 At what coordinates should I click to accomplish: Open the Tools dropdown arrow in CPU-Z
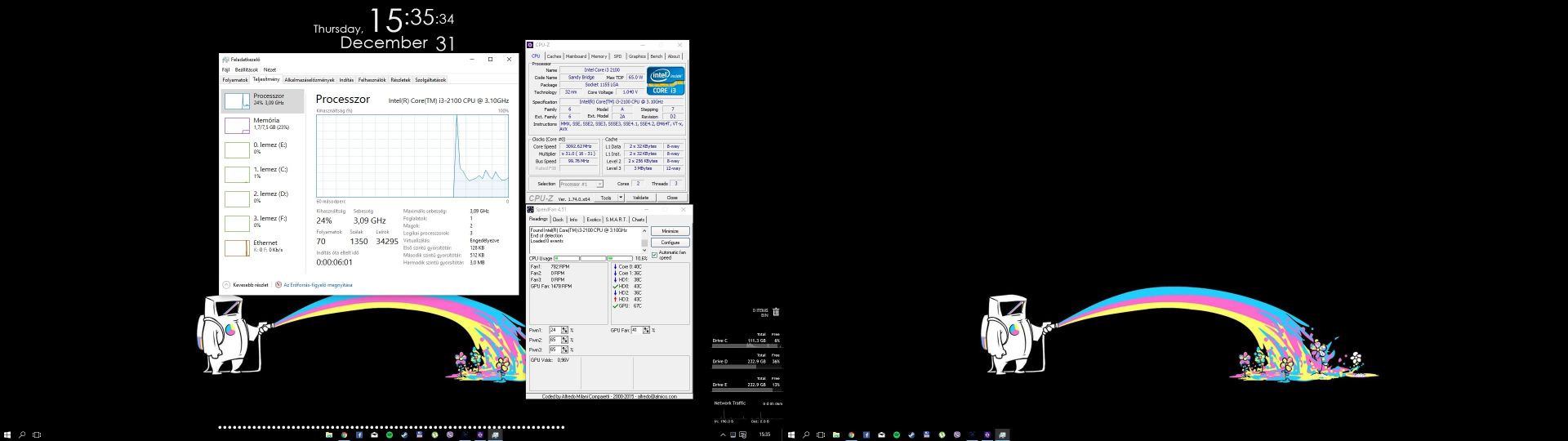621,198
